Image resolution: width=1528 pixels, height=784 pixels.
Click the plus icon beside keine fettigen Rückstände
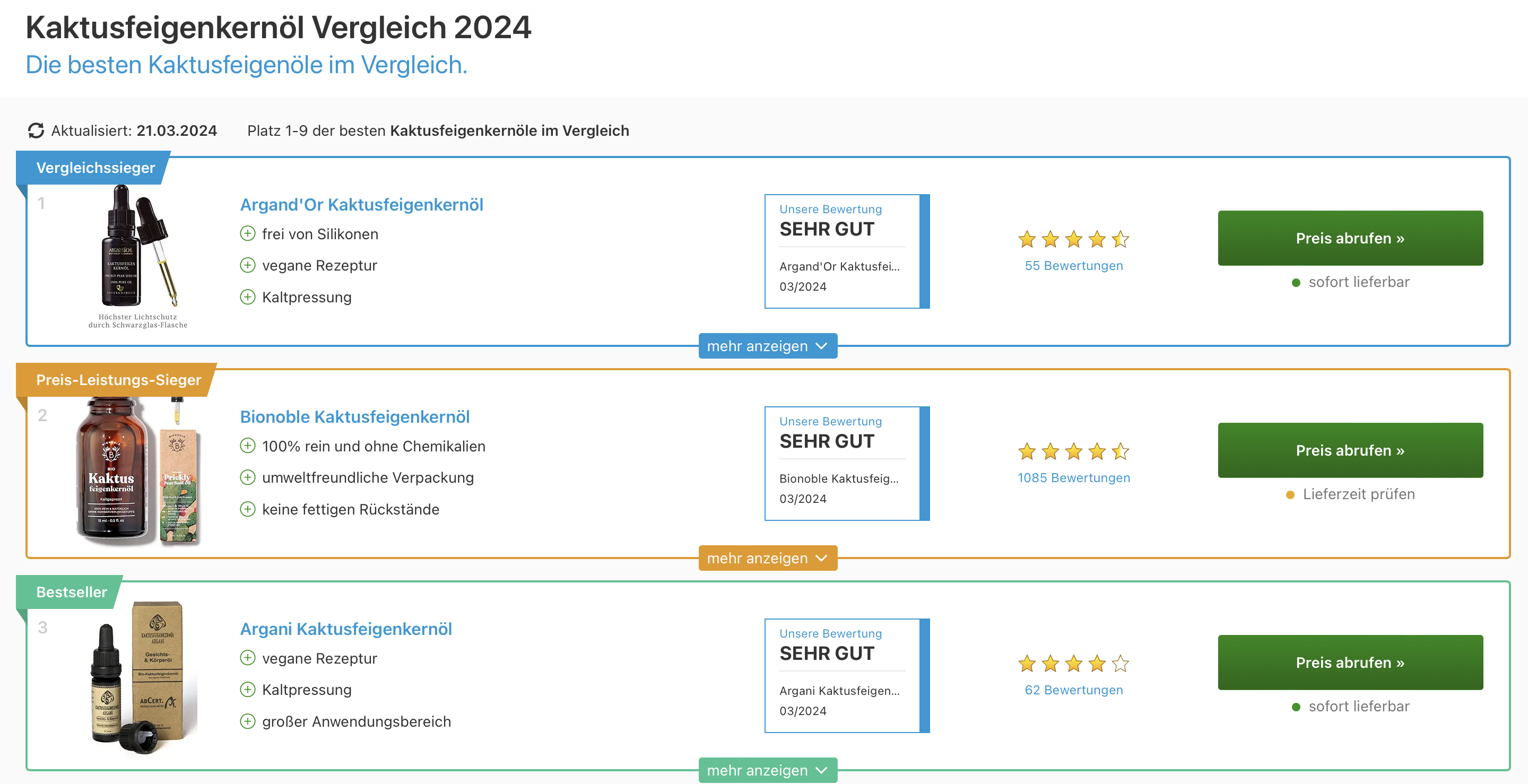pos(247,509)
